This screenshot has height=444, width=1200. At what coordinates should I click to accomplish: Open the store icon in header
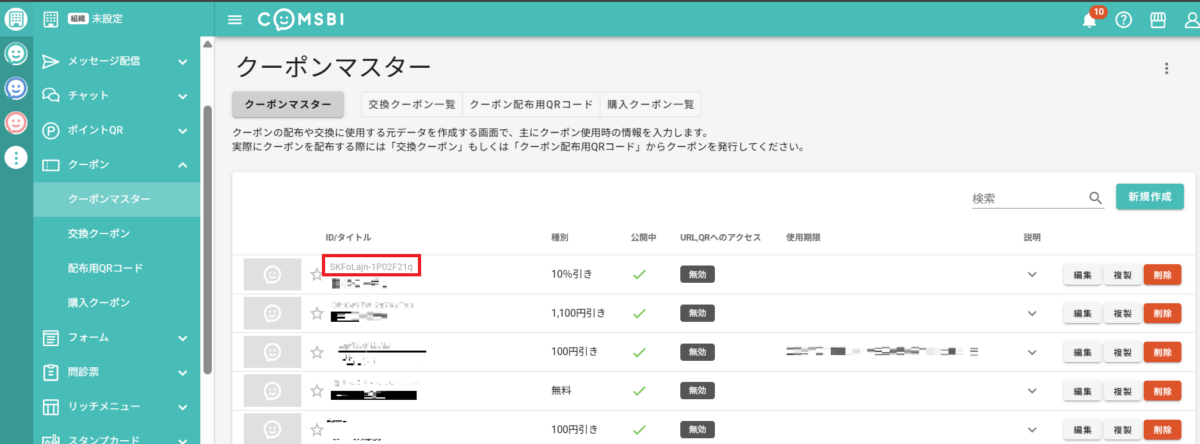pos(1158,20)
